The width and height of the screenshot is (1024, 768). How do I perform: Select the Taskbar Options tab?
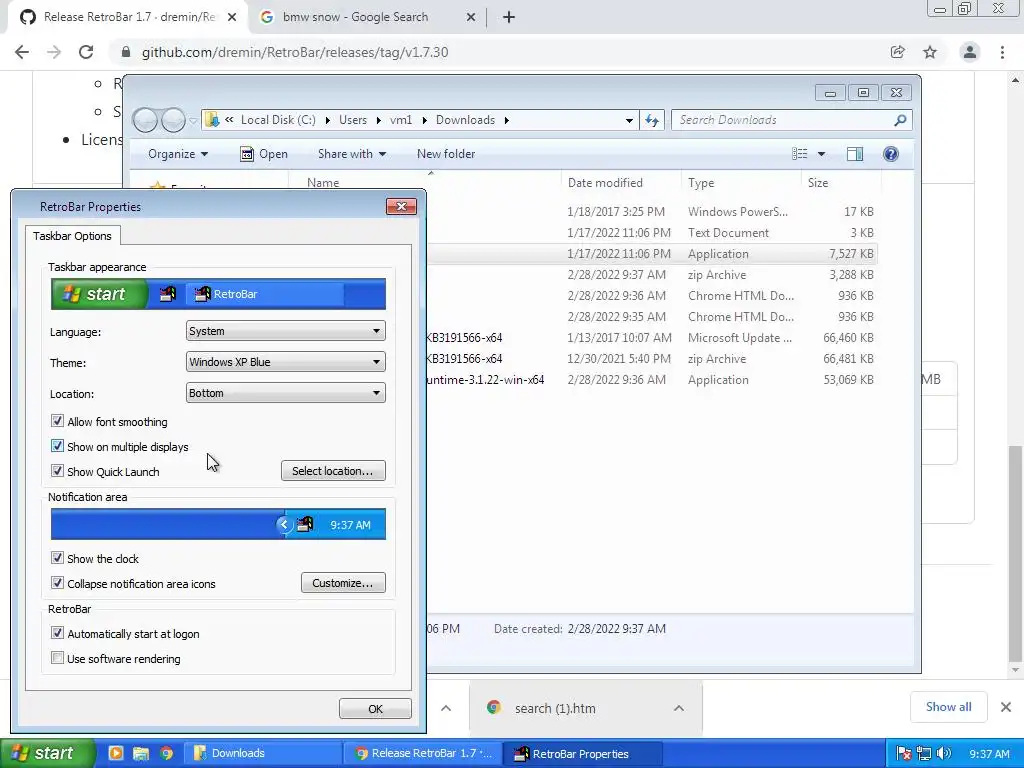point(72,236)
